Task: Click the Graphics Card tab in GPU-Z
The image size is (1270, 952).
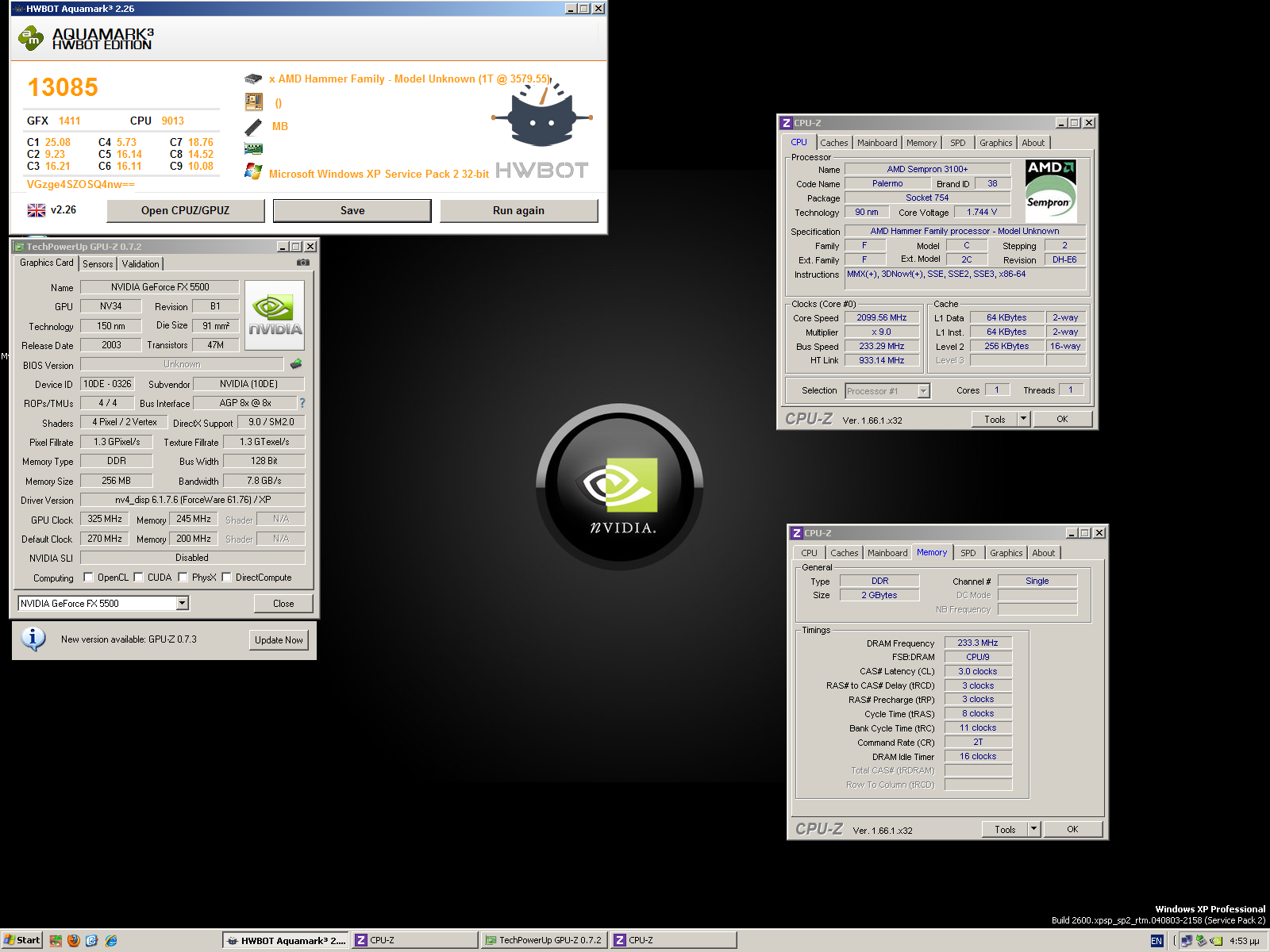Action: coord(46,263)
